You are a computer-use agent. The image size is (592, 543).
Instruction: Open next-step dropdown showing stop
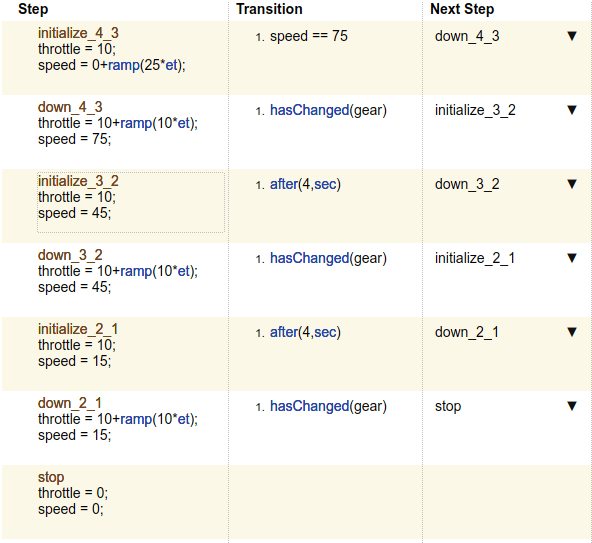(572, 406)
